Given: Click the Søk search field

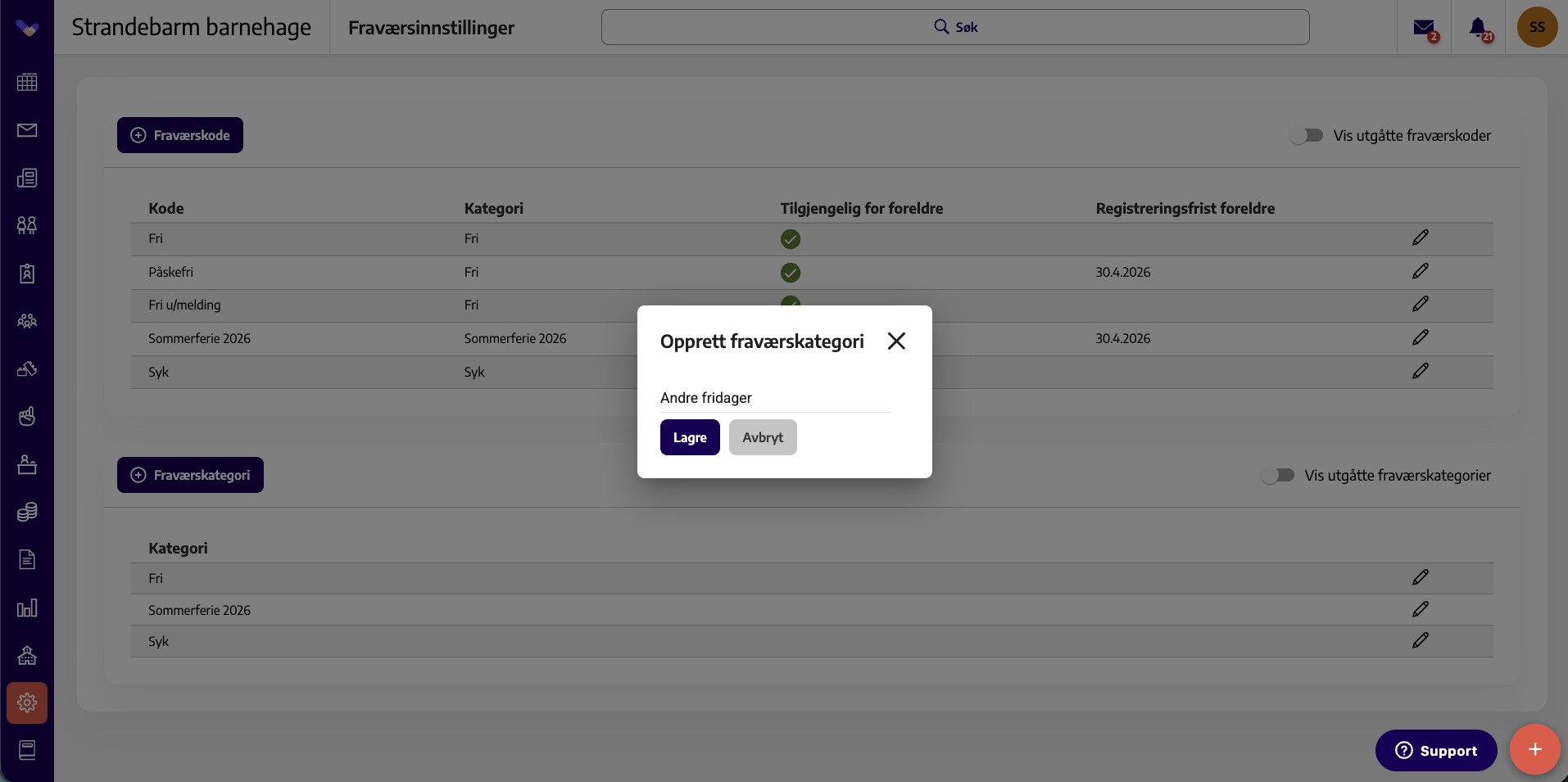Looking at the screenshot, I should [955, 27].
